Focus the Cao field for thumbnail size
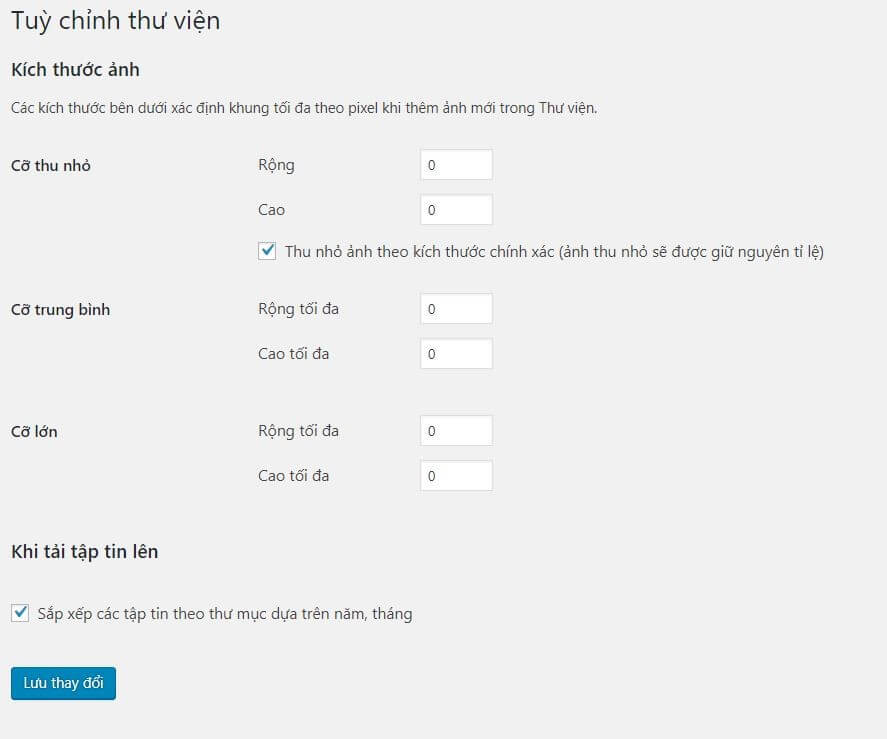 point(456,210)
